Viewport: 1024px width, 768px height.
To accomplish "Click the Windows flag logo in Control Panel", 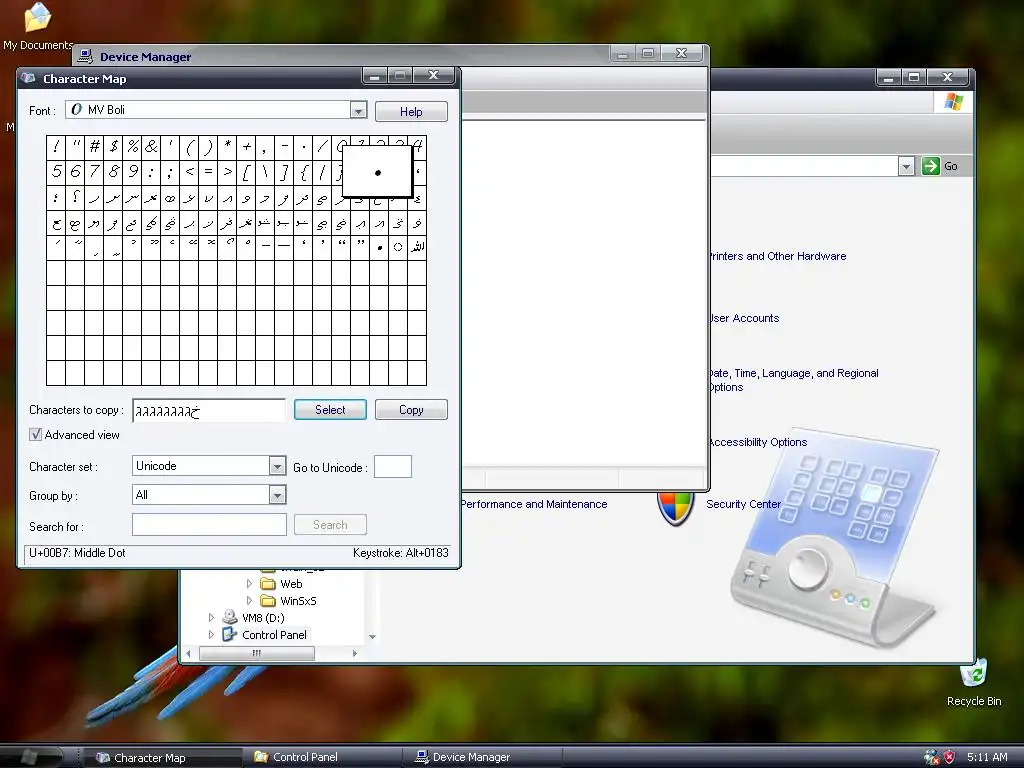I will [953, 102].
